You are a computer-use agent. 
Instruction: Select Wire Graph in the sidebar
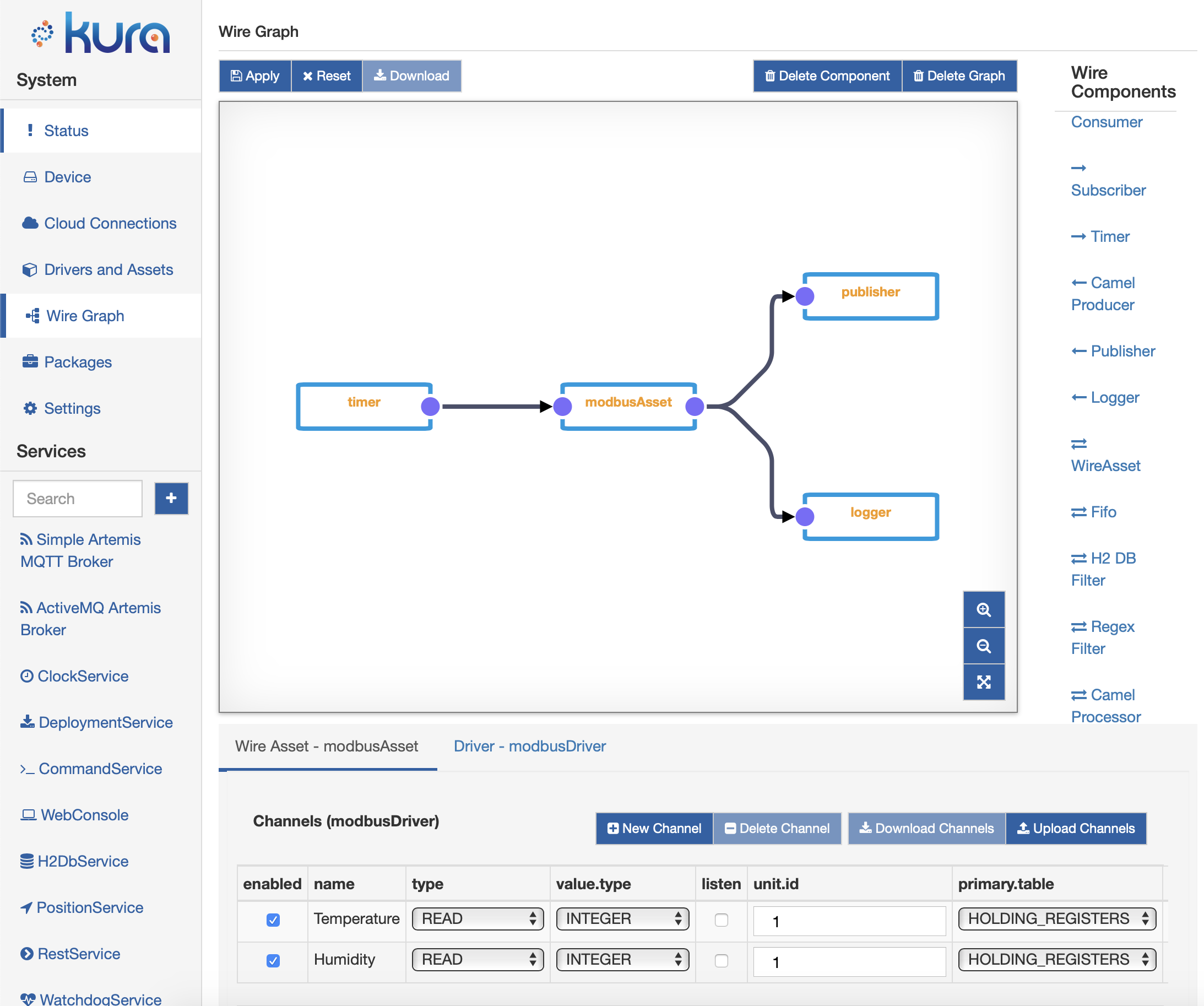coord(101,316)
